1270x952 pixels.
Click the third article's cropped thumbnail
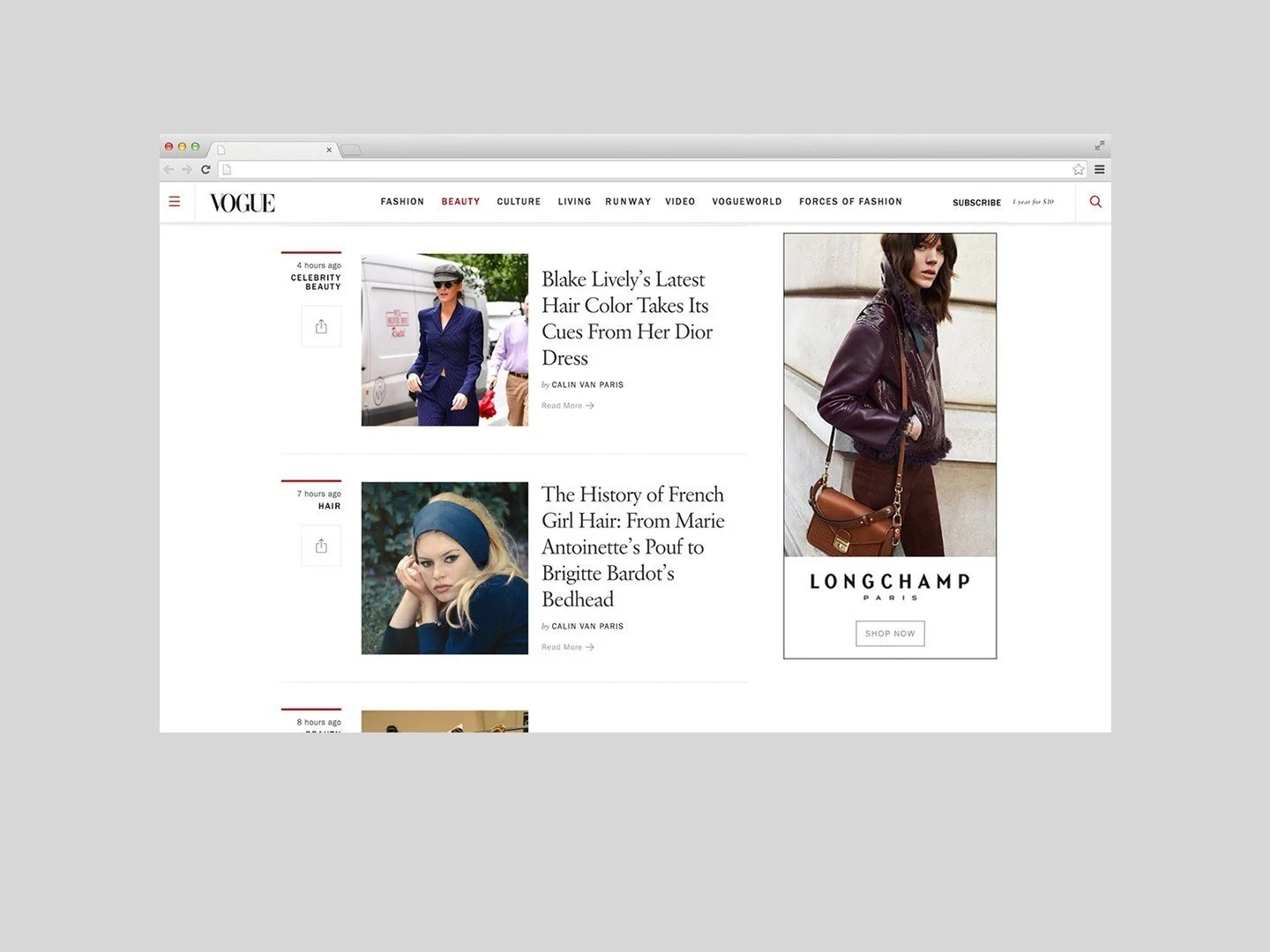coord(444,721)
